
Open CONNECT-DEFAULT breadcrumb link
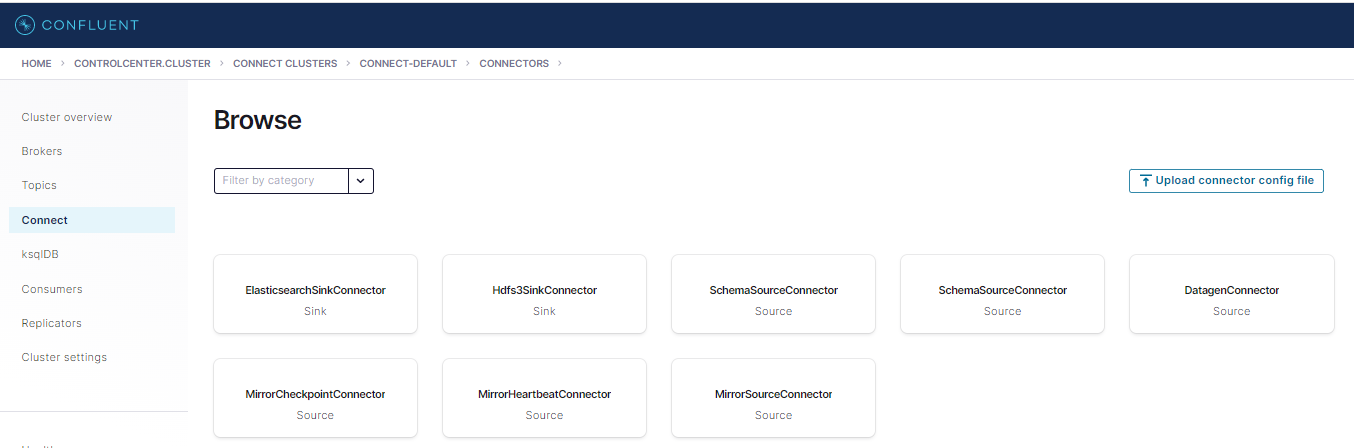408,63
